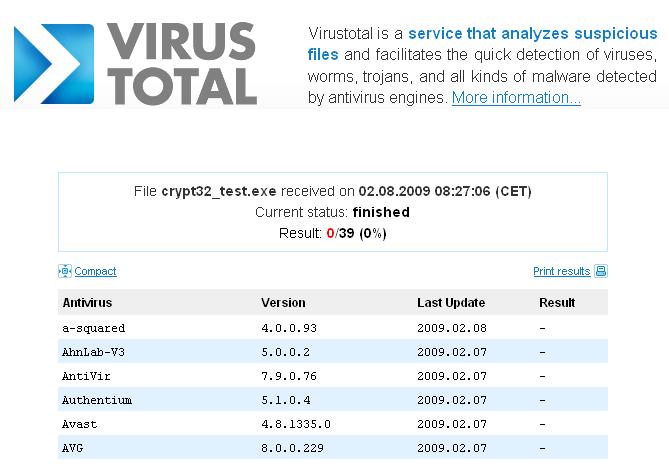Click the Avast version 4.8.1335.0
The height and width of the screenshot is (467, 669).
coord(295,424)
